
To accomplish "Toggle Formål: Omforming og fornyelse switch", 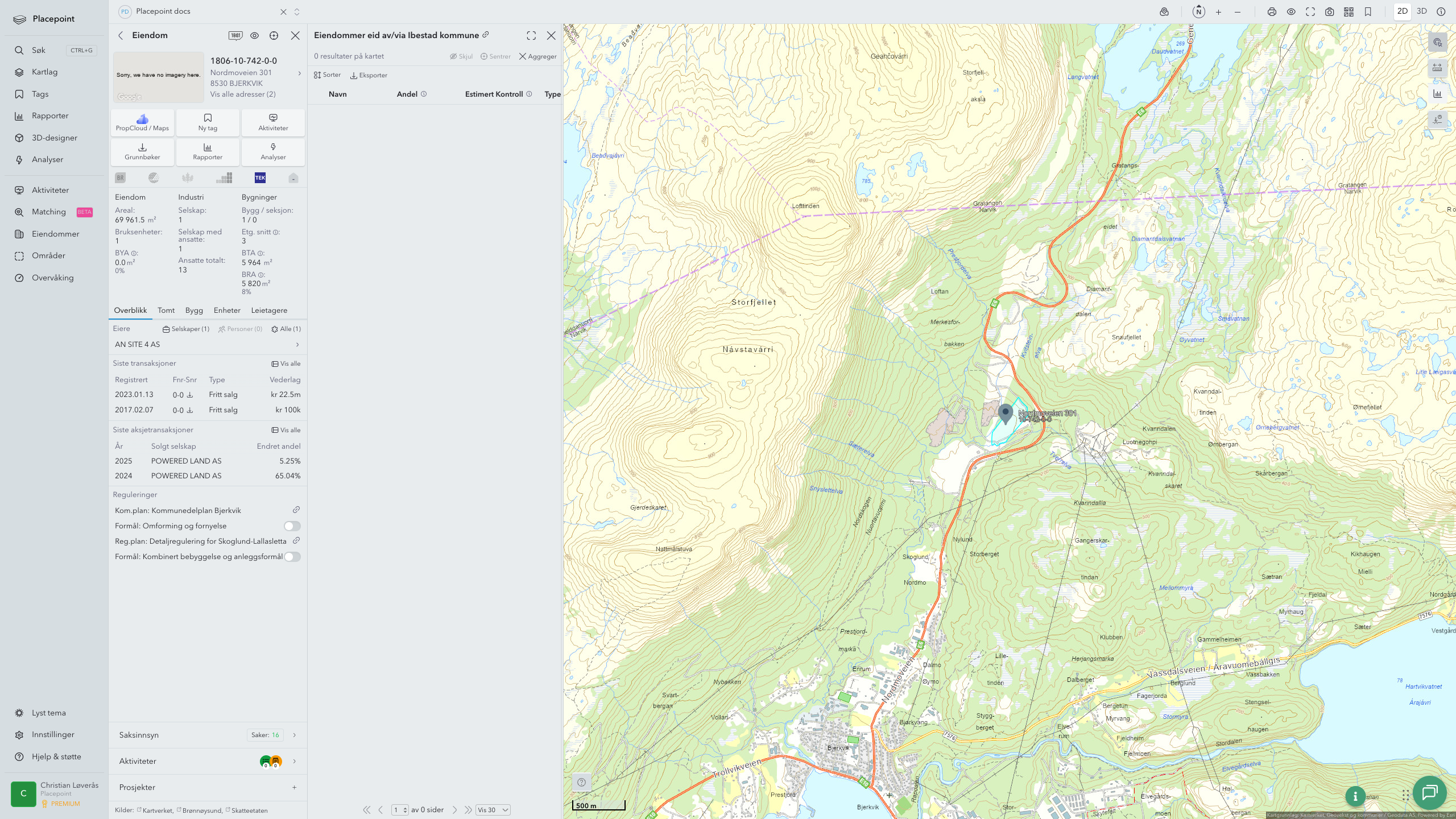I will (292, 526).
